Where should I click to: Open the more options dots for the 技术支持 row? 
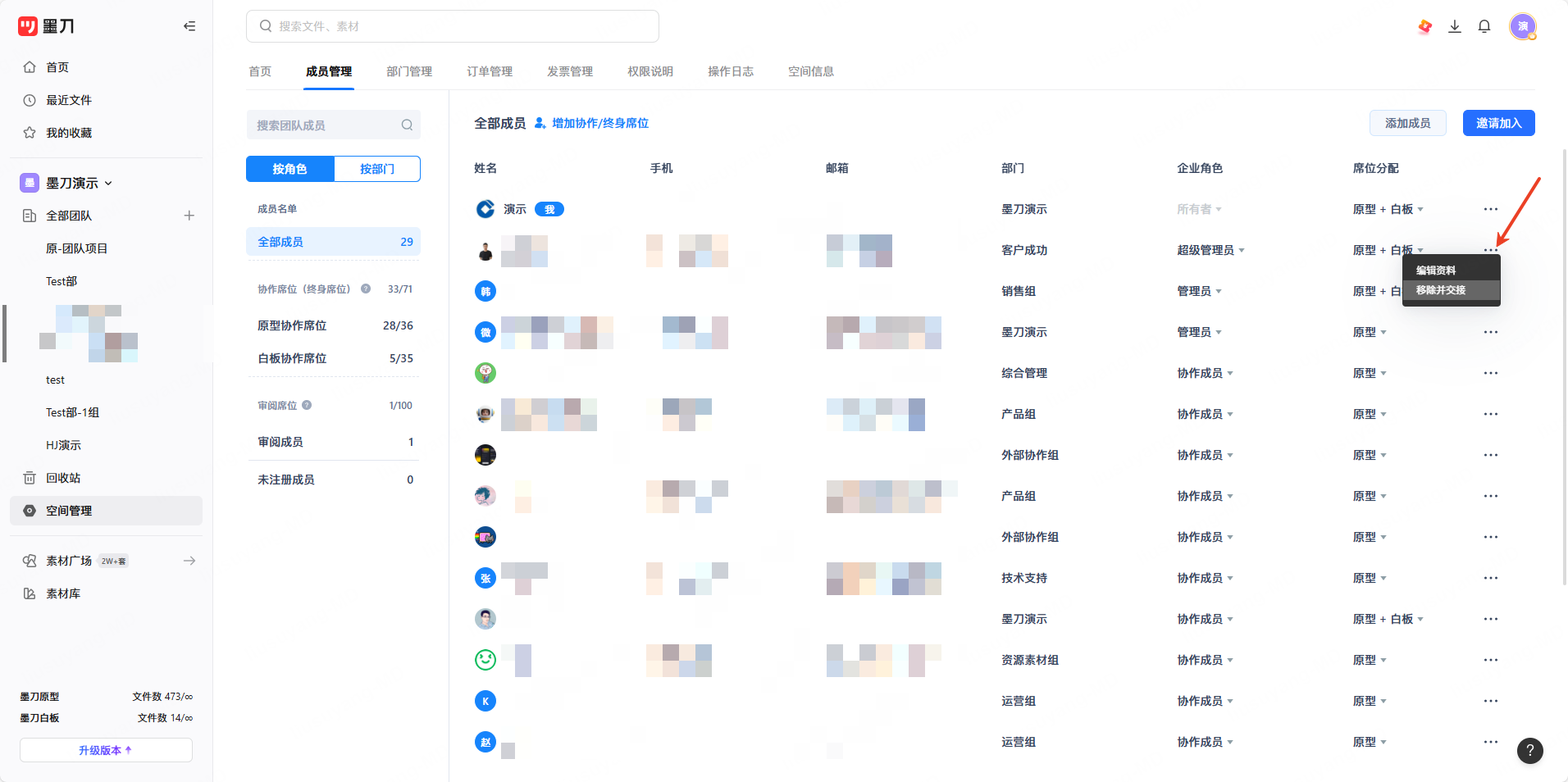tap(1491, 578)
